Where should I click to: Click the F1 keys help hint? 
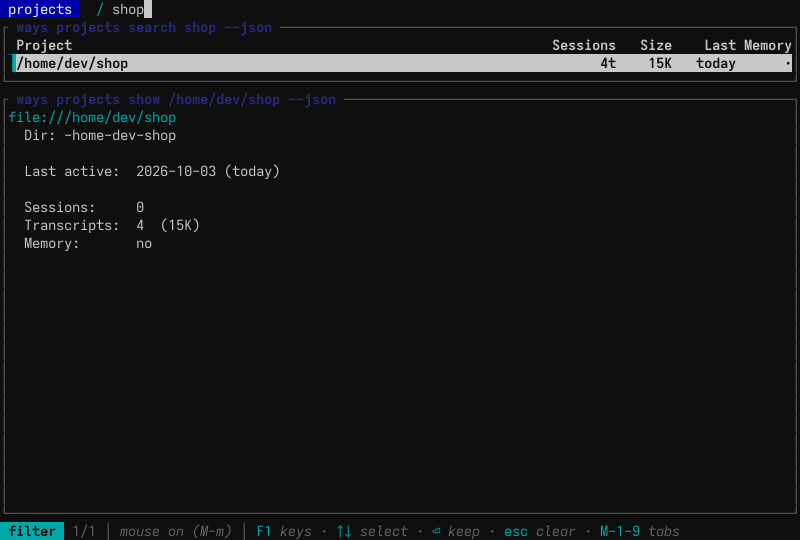pos(284,531)
